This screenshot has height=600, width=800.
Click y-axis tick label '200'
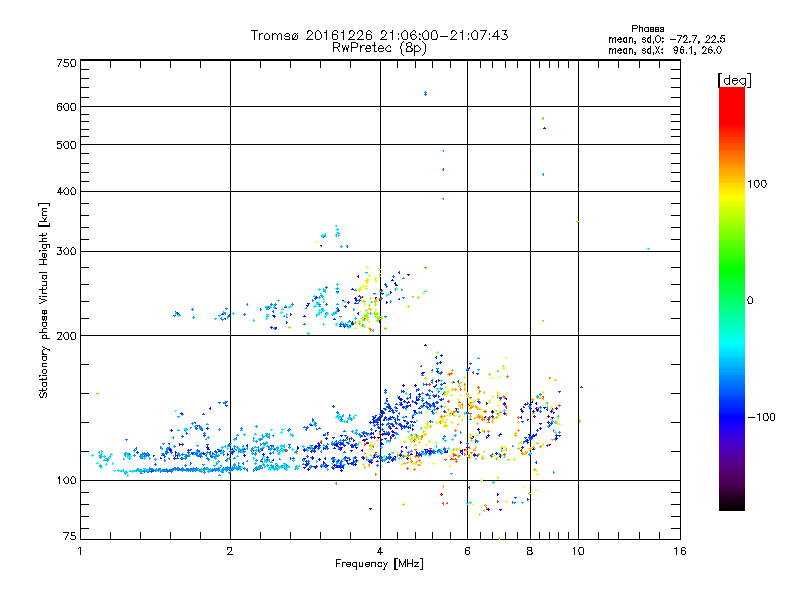pyautogui.click(x=66, y=336)
